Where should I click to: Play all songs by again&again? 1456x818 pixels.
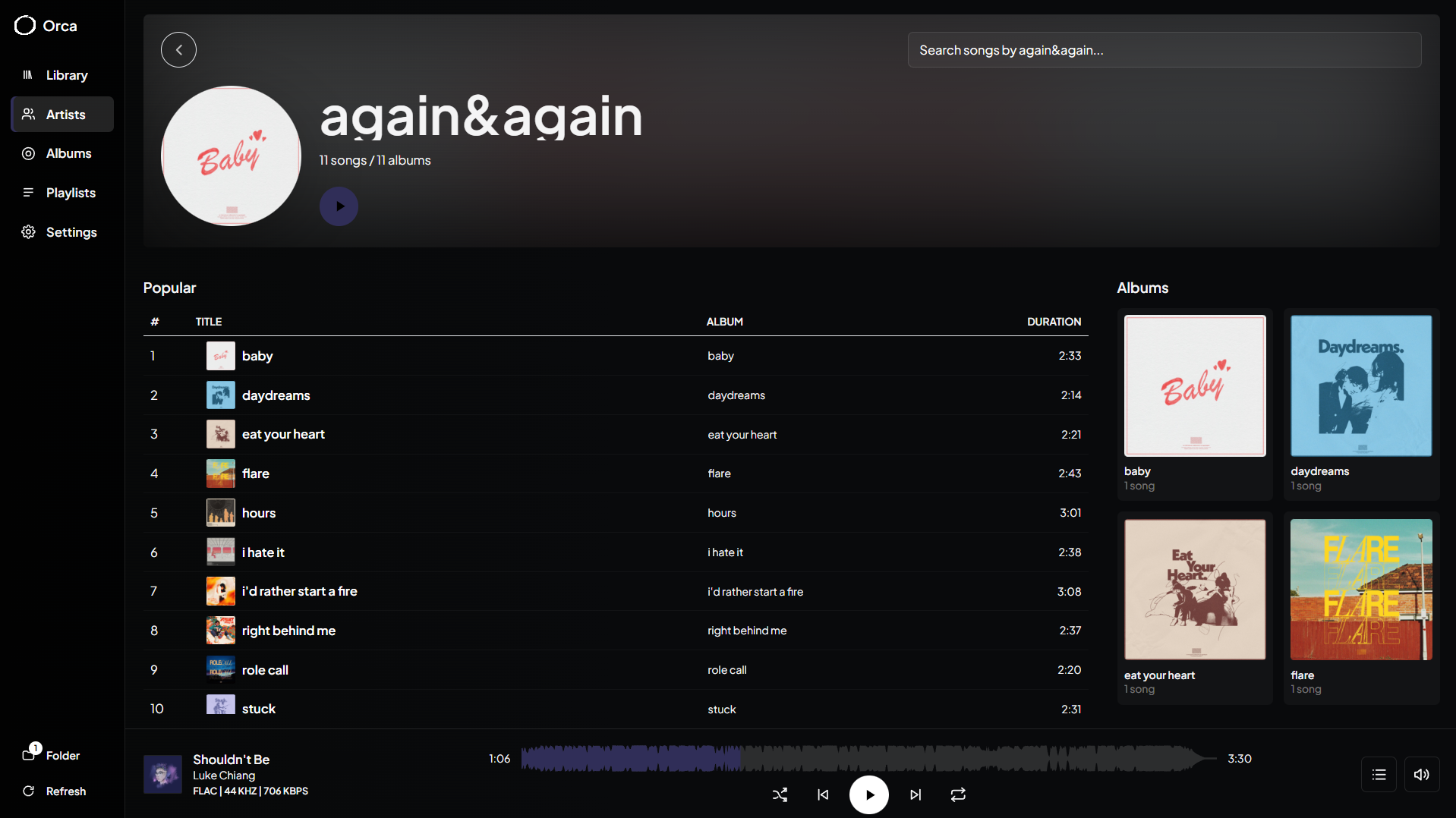click(339, 206)
